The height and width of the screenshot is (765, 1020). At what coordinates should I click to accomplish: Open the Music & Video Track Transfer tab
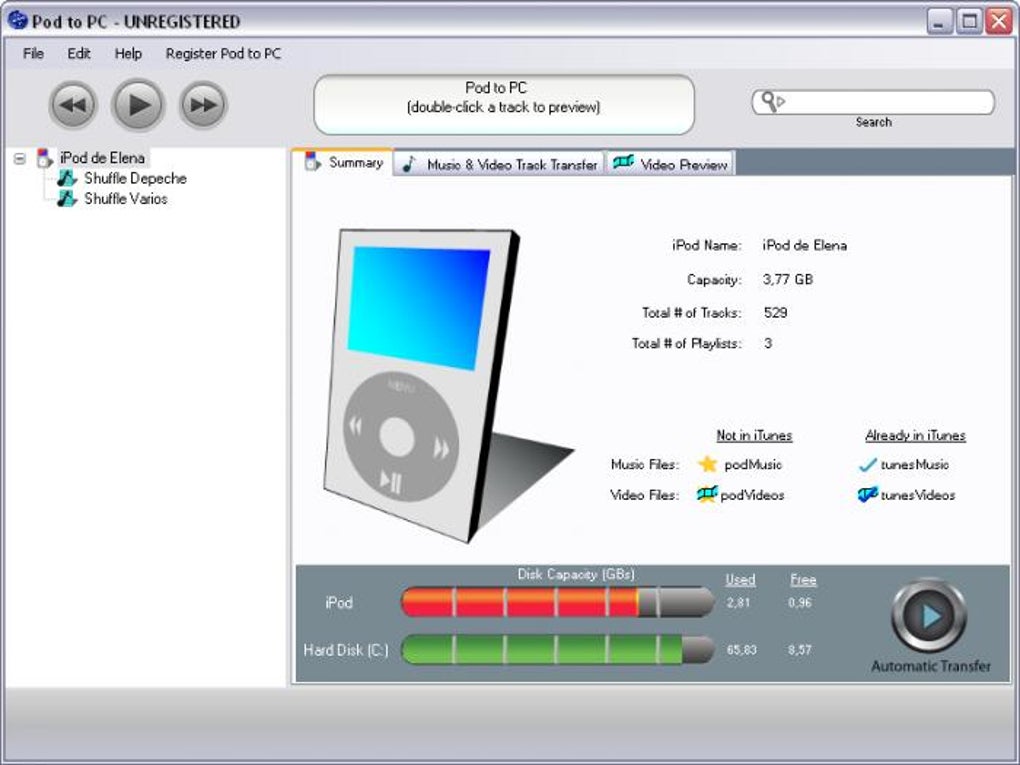(x=504, y=162)
